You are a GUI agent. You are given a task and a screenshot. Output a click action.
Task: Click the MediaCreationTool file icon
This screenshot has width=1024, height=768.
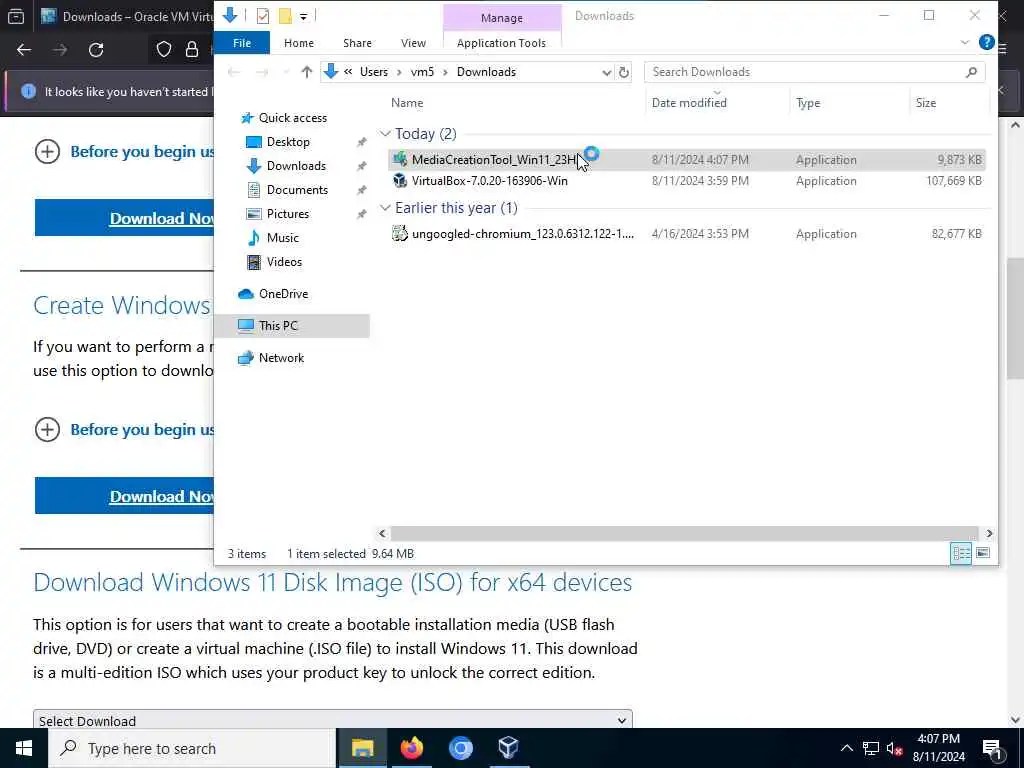400,159
